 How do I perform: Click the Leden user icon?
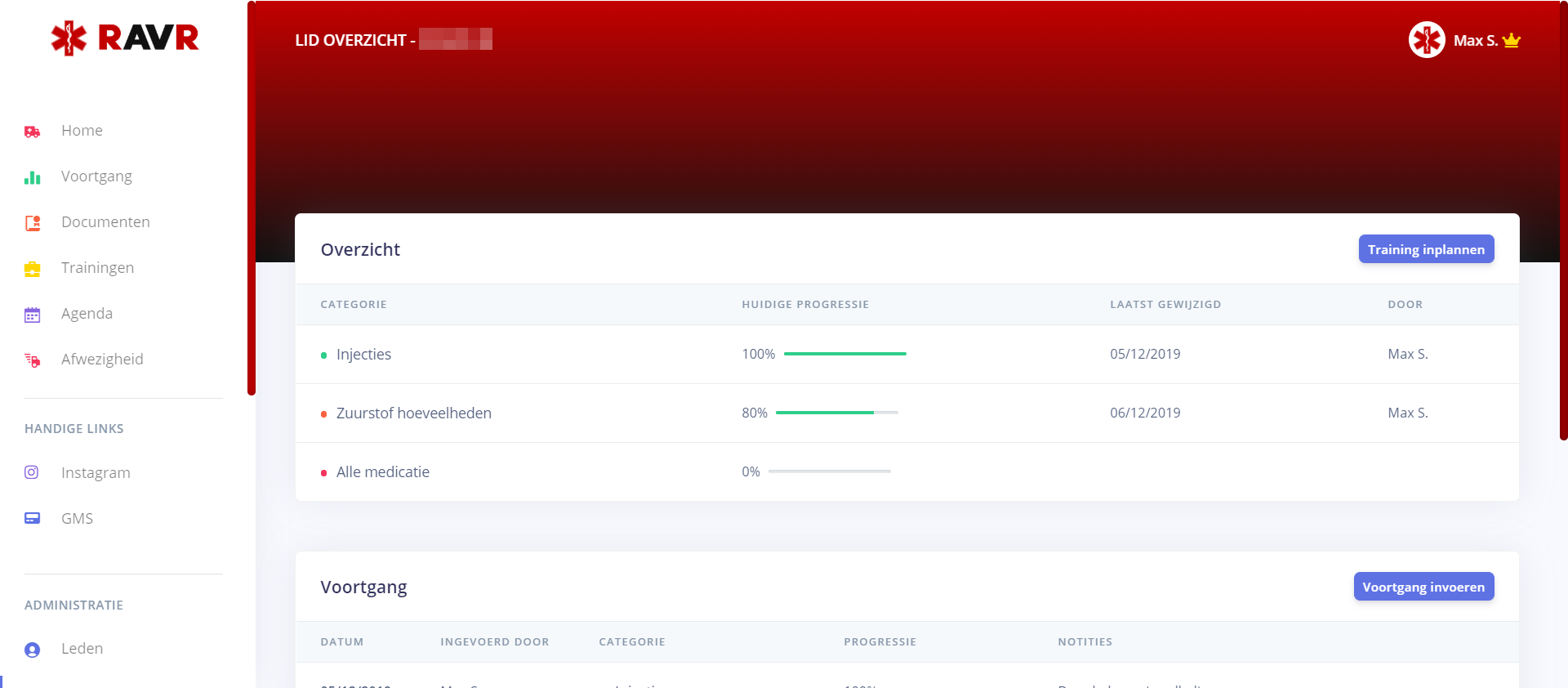(32, 650)
